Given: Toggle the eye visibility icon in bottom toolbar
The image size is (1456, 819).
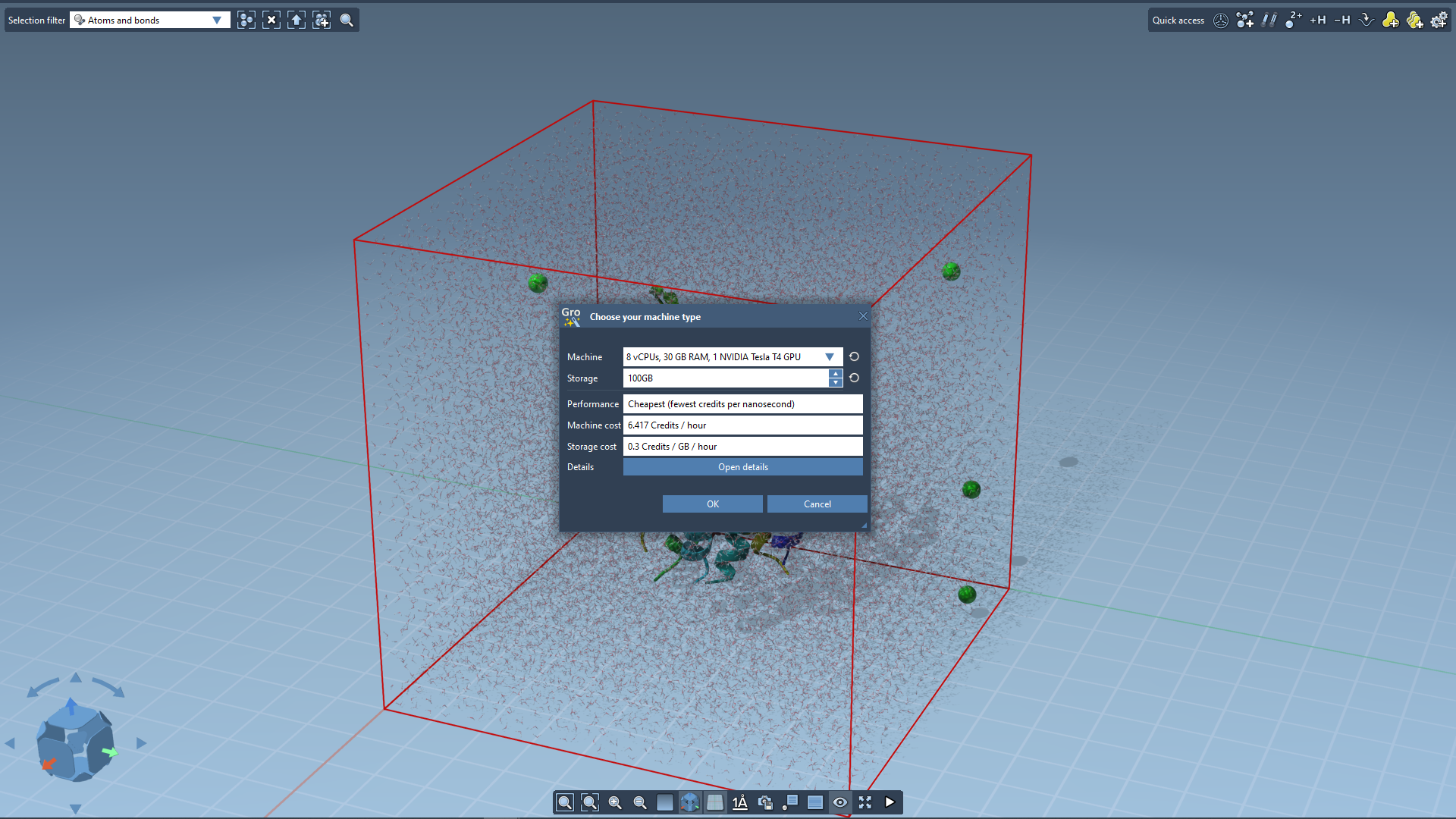Looking at the screenshot, I should point(840,802).
